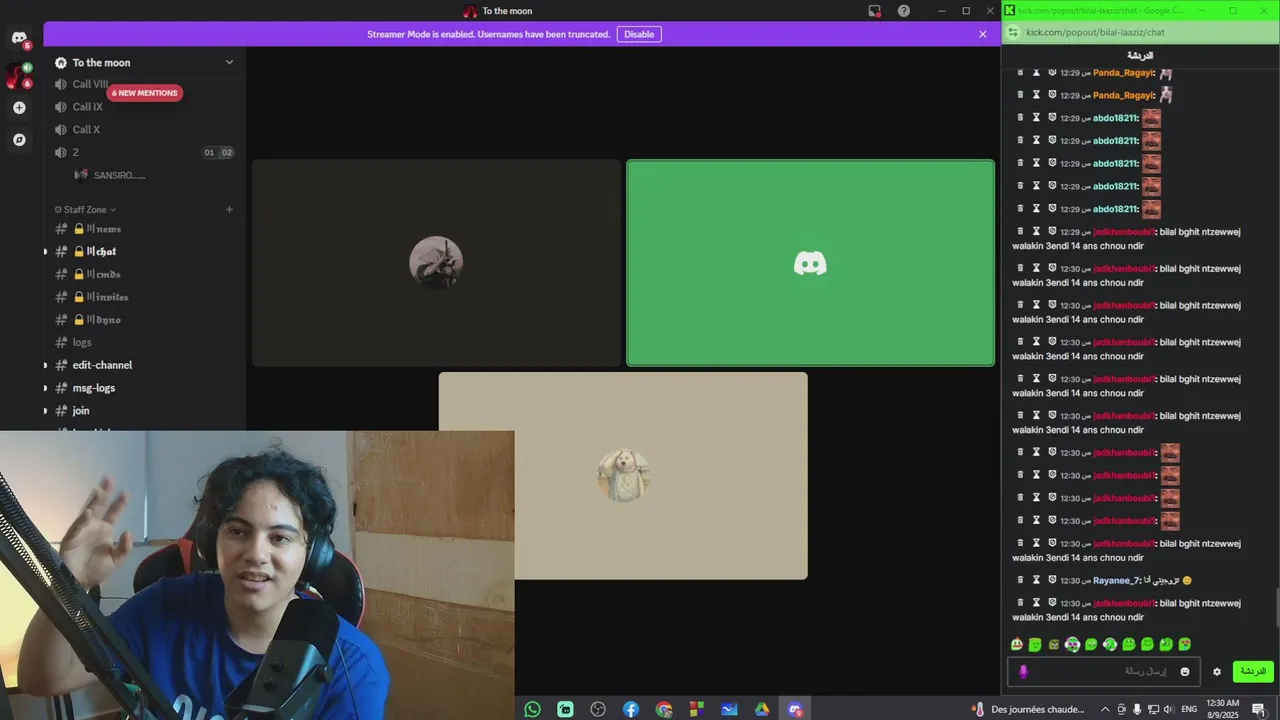This screenshot has height=720, width=1280.
Task: Open Rayanee_7 username in Kick chat
Action: pos(1116,581)
